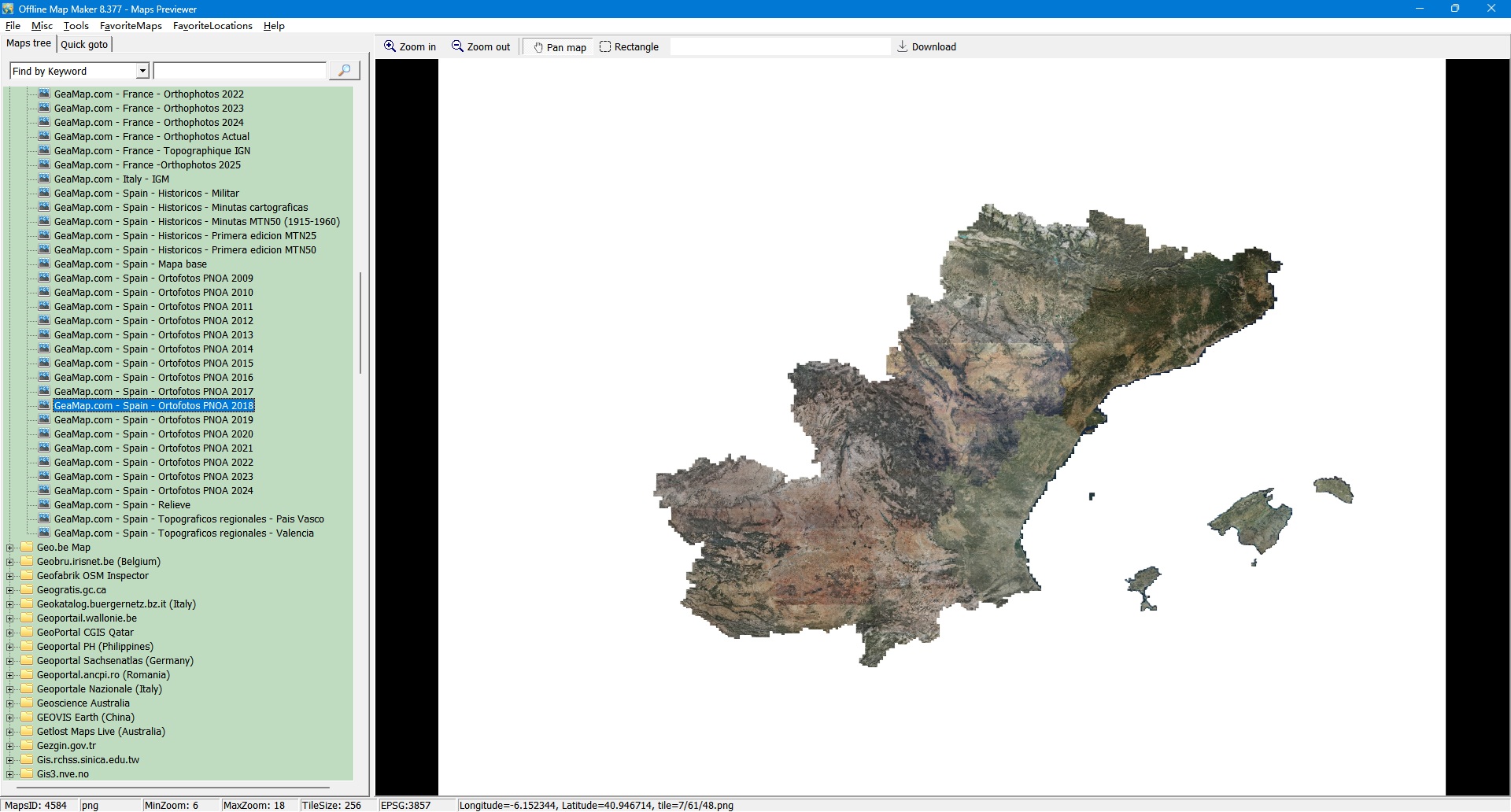Select Spain - Ortofotos PNOA 2024 map

pyautogui.click(x=153, y=491)
